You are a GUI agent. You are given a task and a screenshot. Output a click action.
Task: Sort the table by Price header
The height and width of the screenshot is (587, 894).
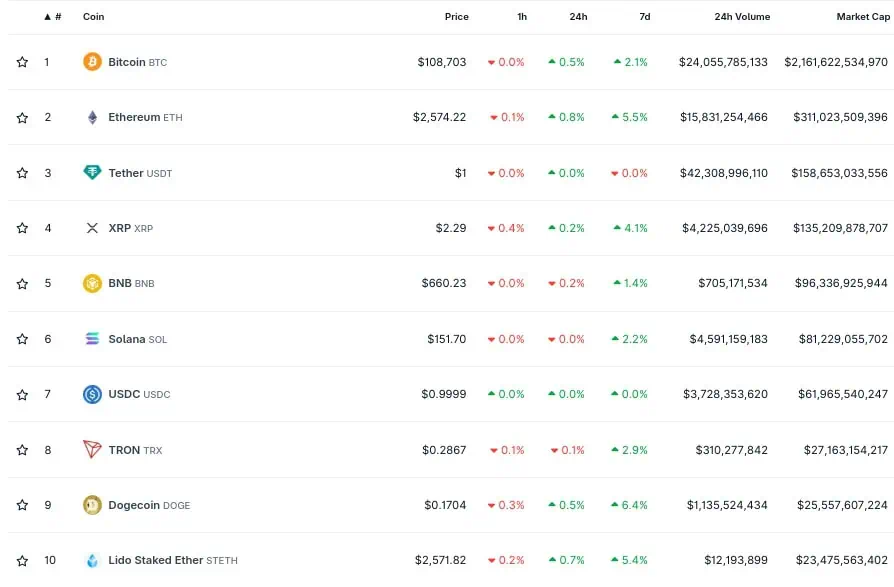[456, 17]
